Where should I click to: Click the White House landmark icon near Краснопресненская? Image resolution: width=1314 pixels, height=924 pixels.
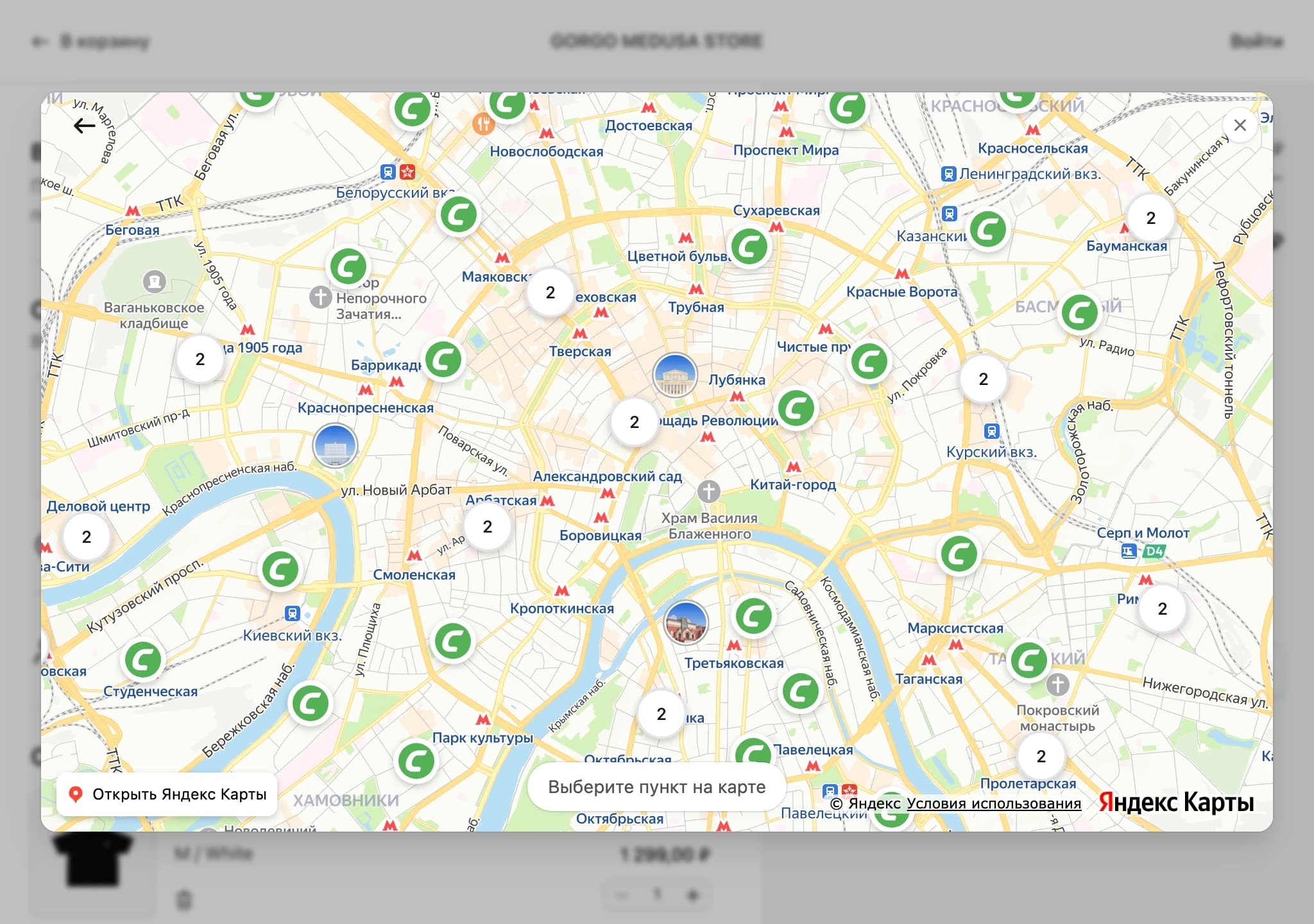coord(335,446)
